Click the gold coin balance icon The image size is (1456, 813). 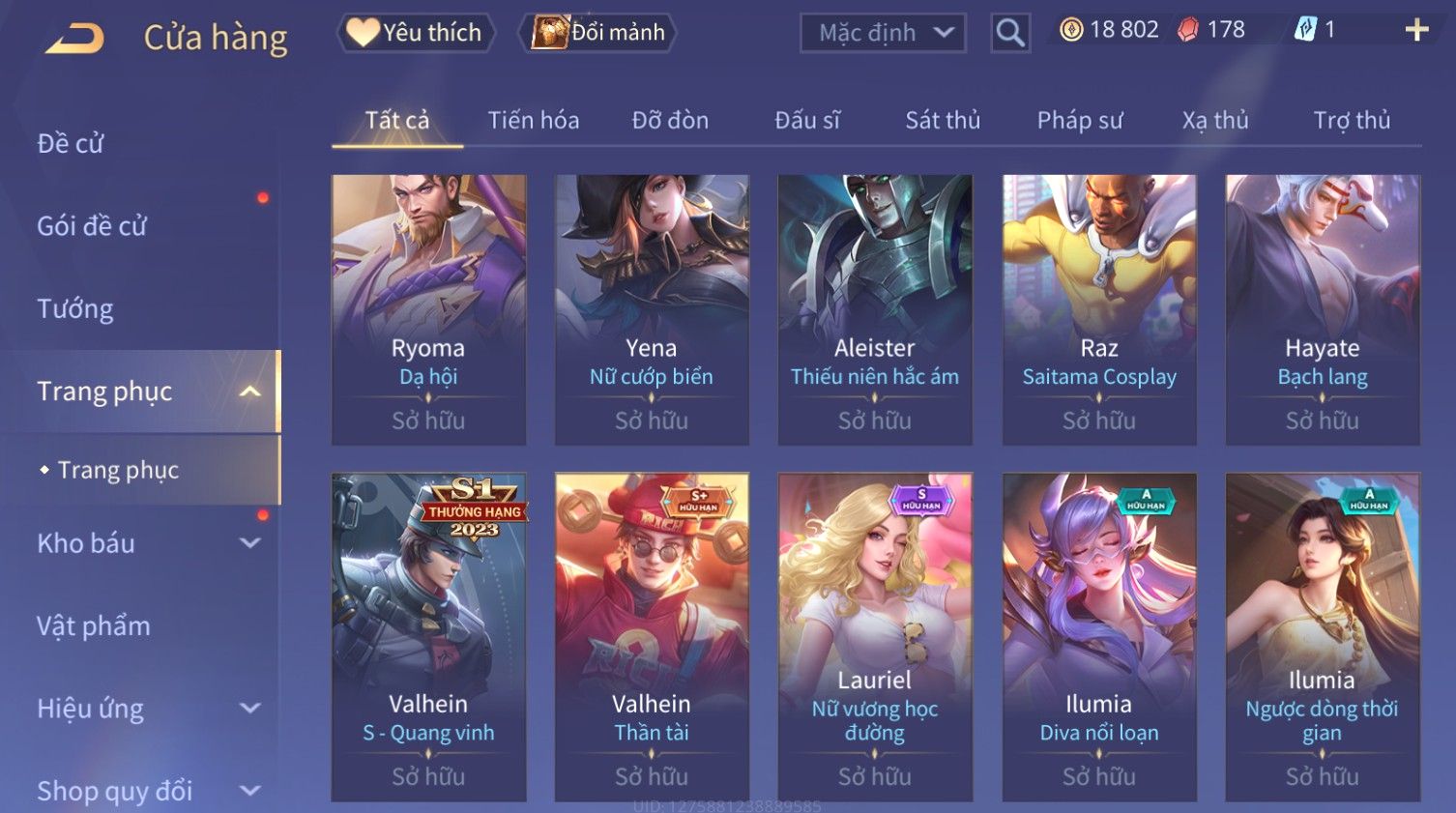(1071, 30)
